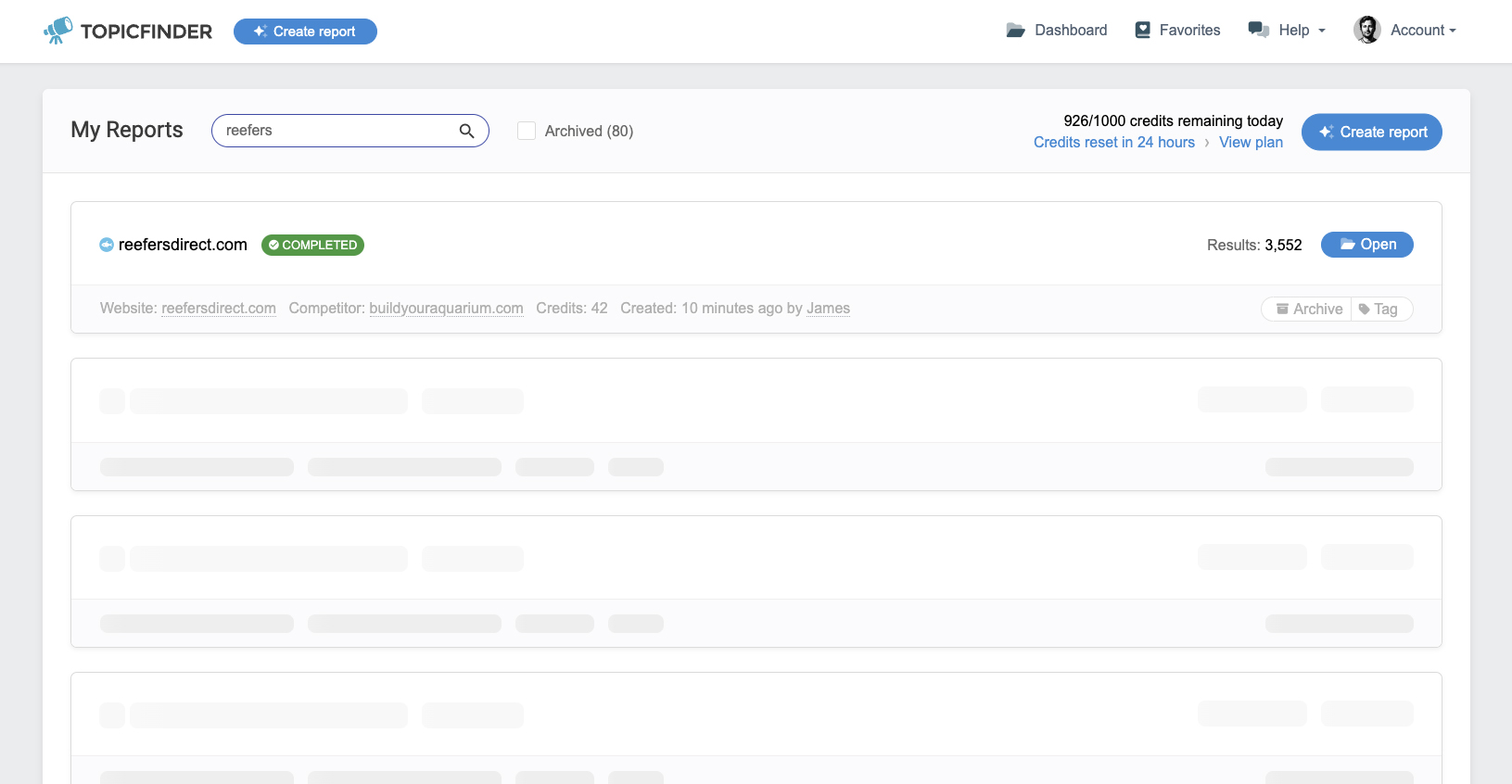Click the Results: 3,552 count
Image resolution: width=1512 pixels, height=784 pixels.
[x=1254, y=245]
